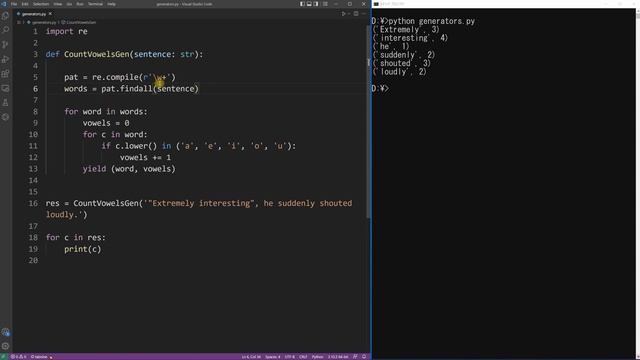Click line number 16 in the gutter
Viewport: 640px width, 360px height.
[33, 203]
